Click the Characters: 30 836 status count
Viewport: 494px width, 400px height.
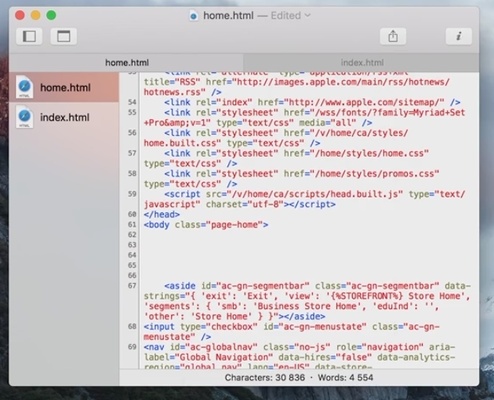265,377
